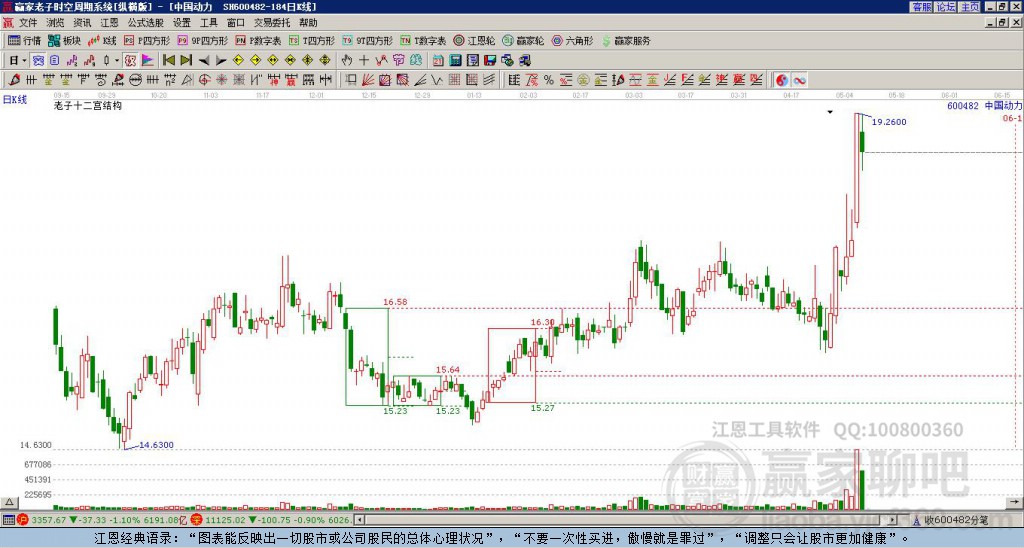The height and width of the screenshot is (548, 1024).
Task: Click the circled 金 golden ratio icon
Action: (x=583, y=80)
